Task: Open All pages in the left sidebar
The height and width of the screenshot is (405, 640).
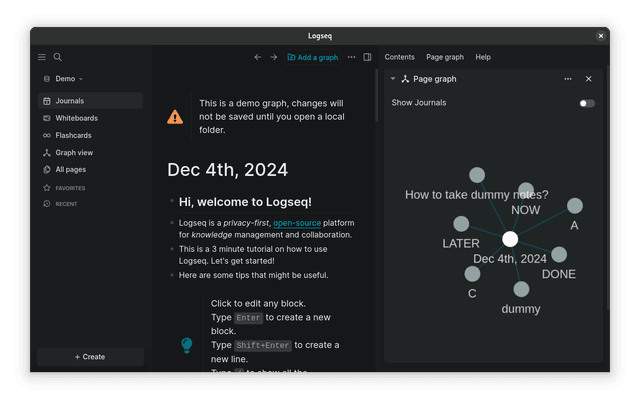Action: tap(90, 169)
